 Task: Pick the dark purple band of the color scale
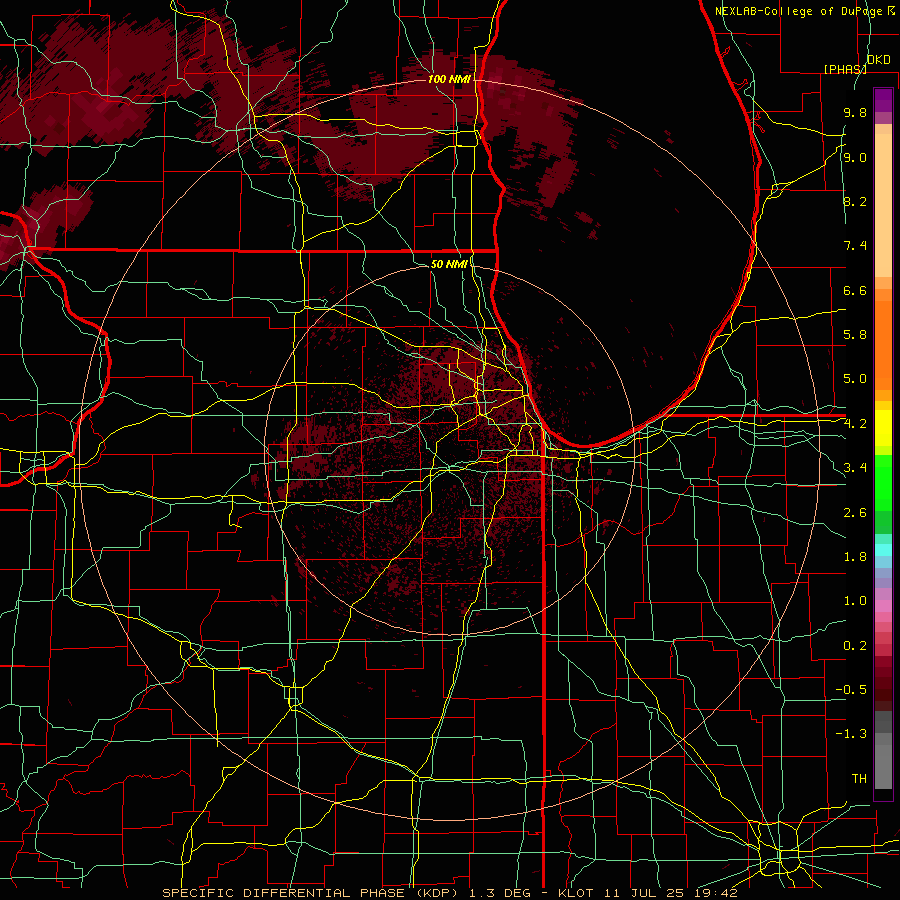click(883, 100)
